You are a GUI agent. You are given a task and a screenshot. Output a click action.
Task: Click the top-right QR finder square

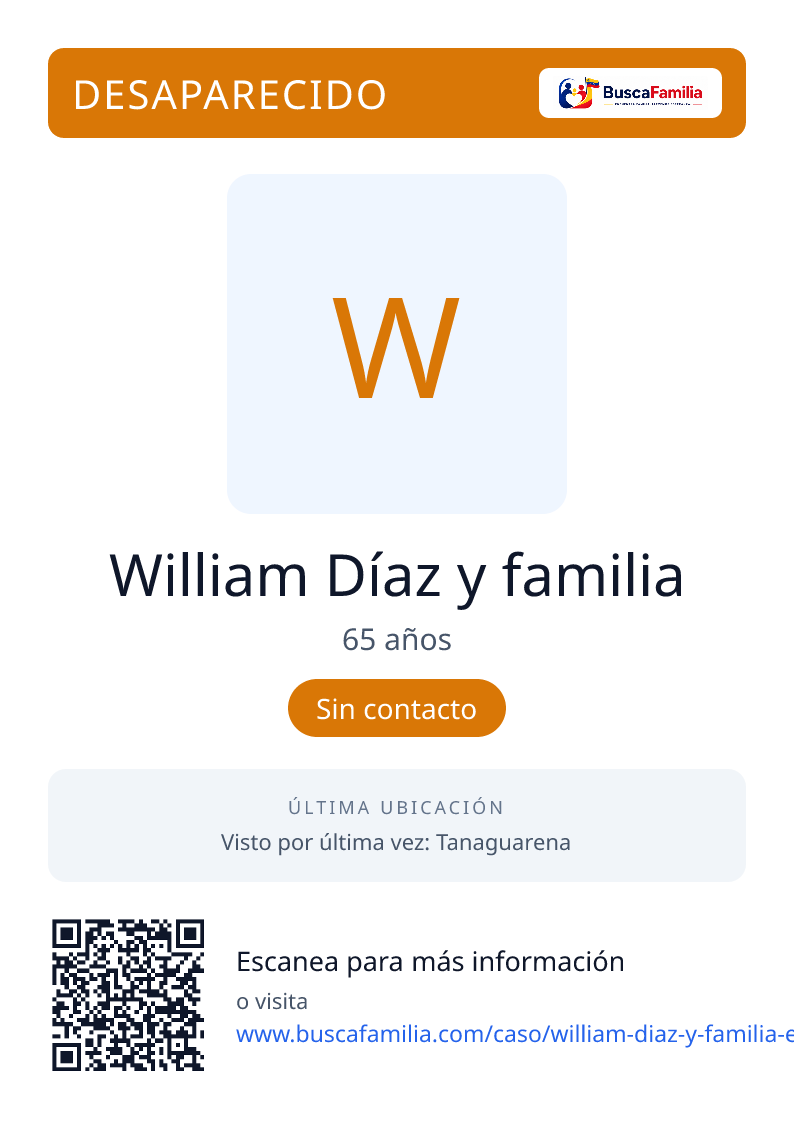point(190,935)
